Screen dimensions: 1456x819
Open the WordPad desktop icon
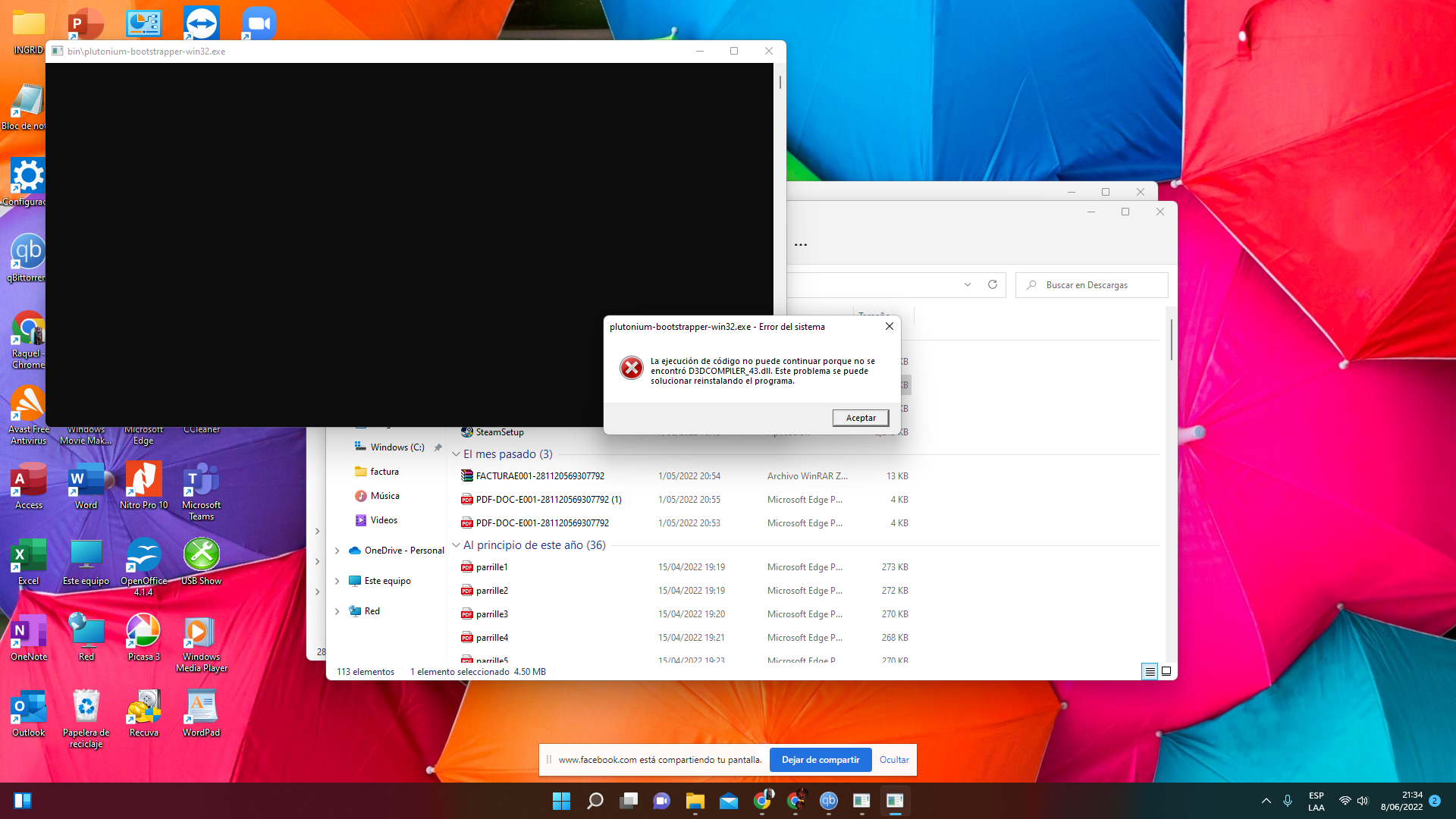click(202, 714)
